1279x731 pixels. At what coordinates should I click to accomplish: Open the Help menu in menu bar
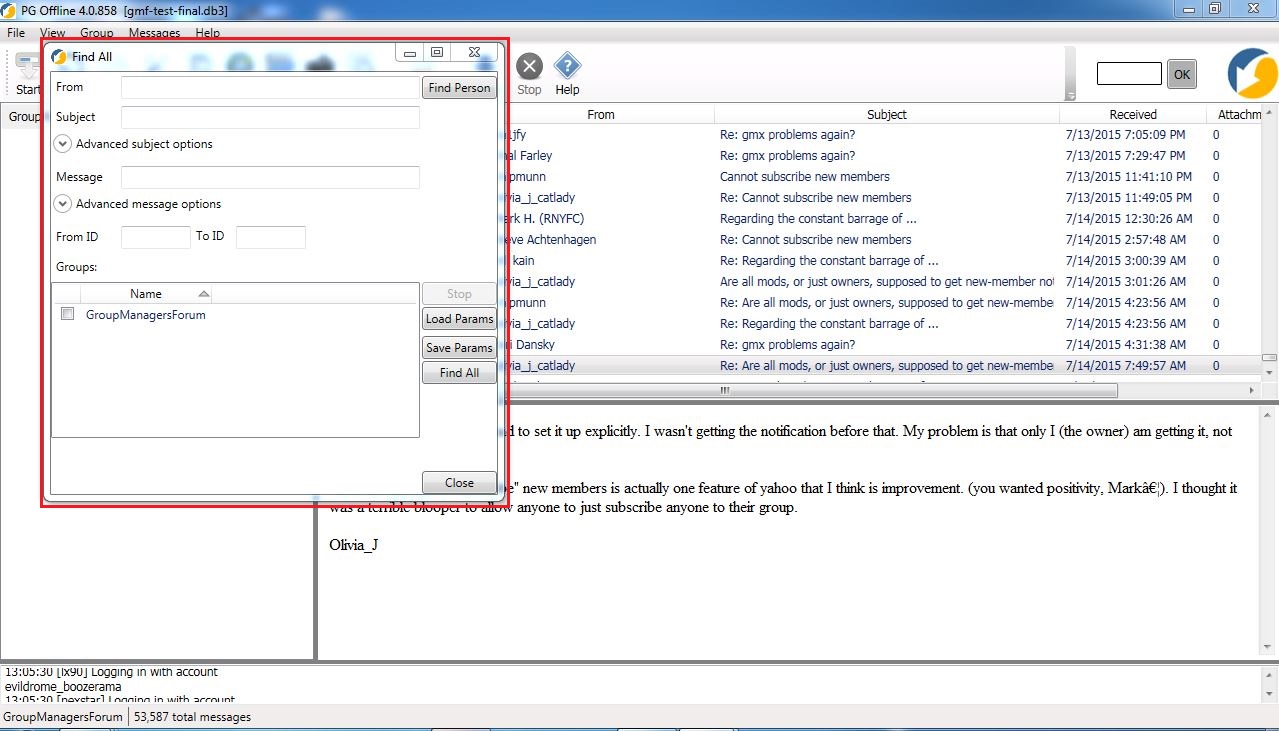[x=208, y=33]
